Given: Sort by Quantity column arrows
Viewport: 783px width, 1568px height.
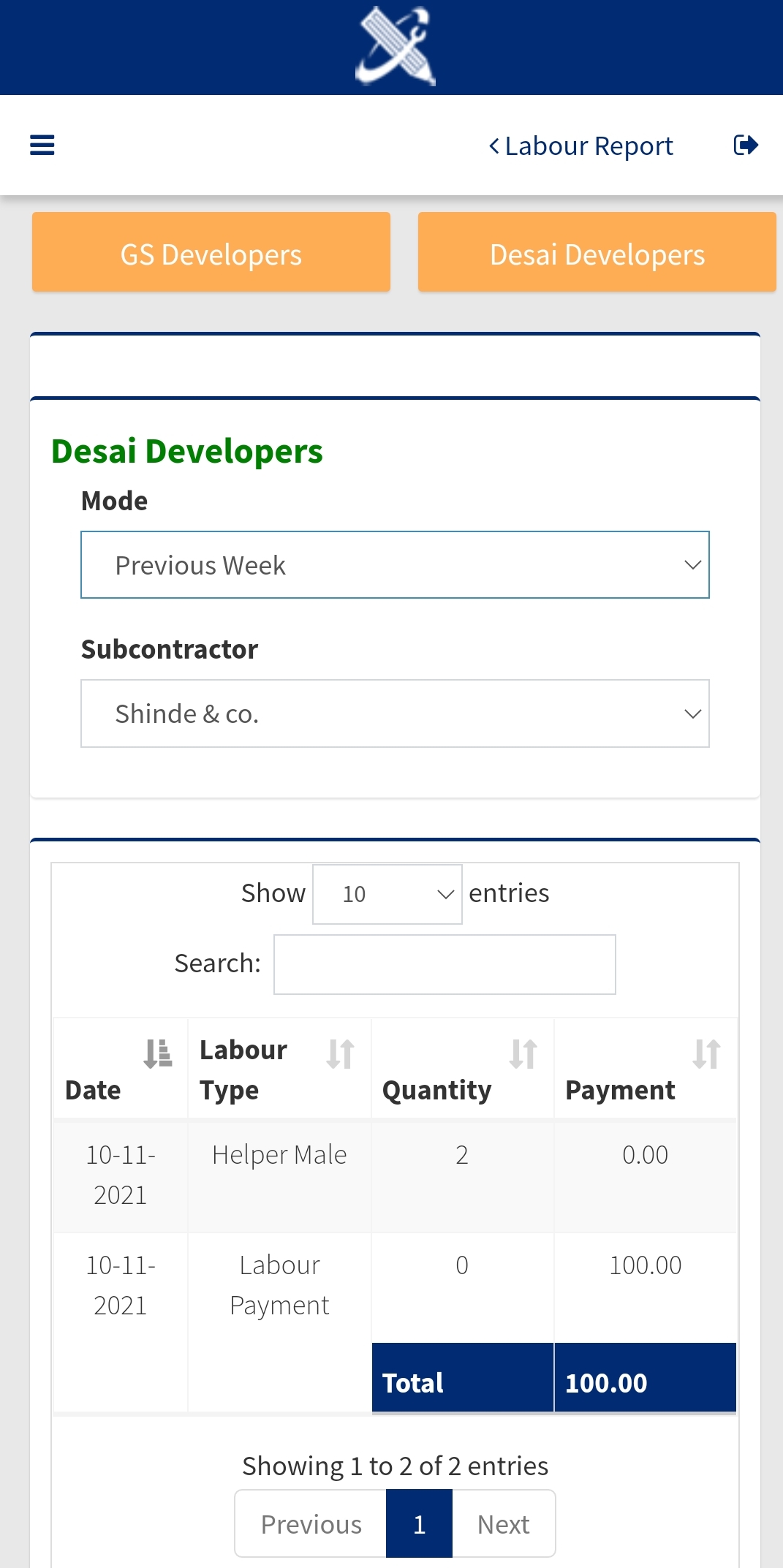Looking at the screenshot, I should [523, 1054].
